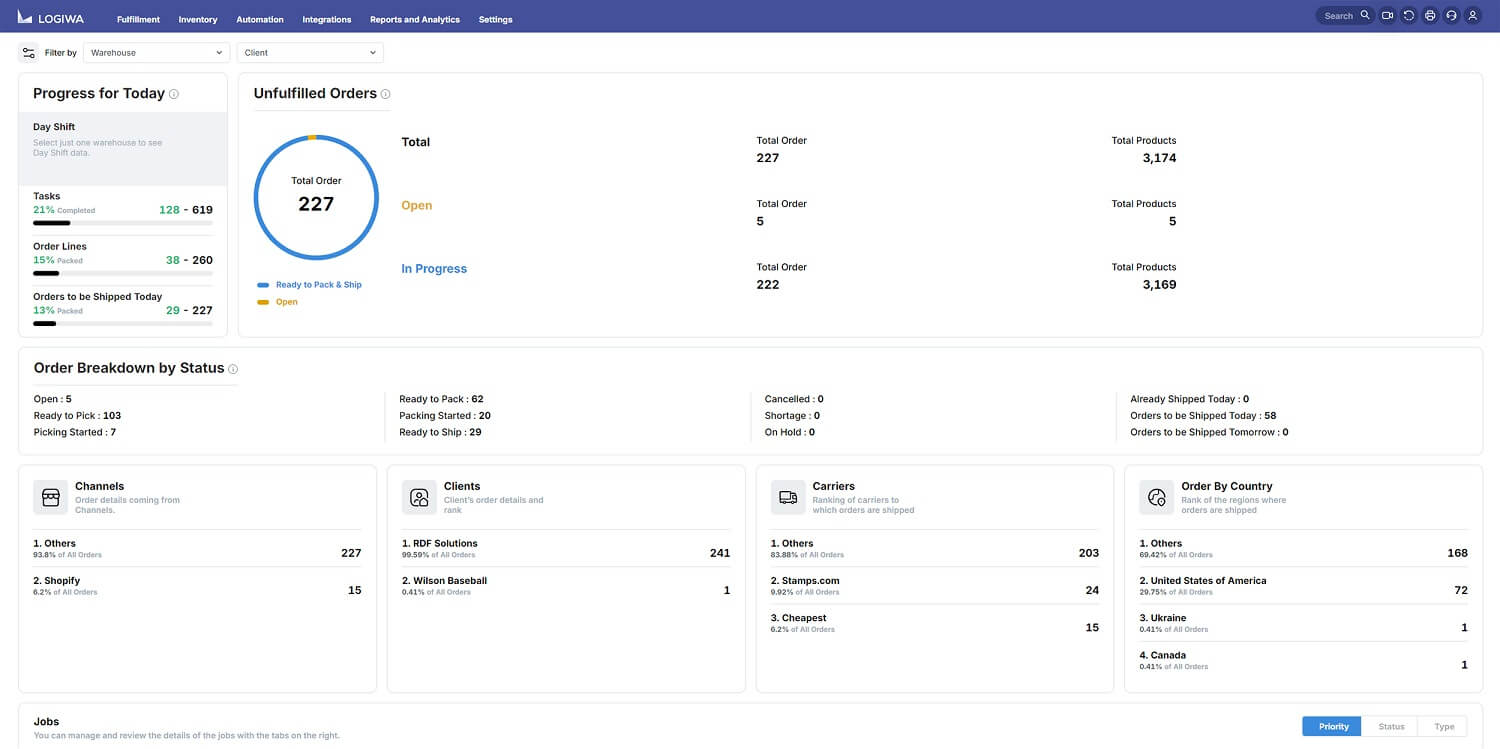Click the refresh icon in top bar
The height and width of the screenshot is (749, 1500).
1409,16
